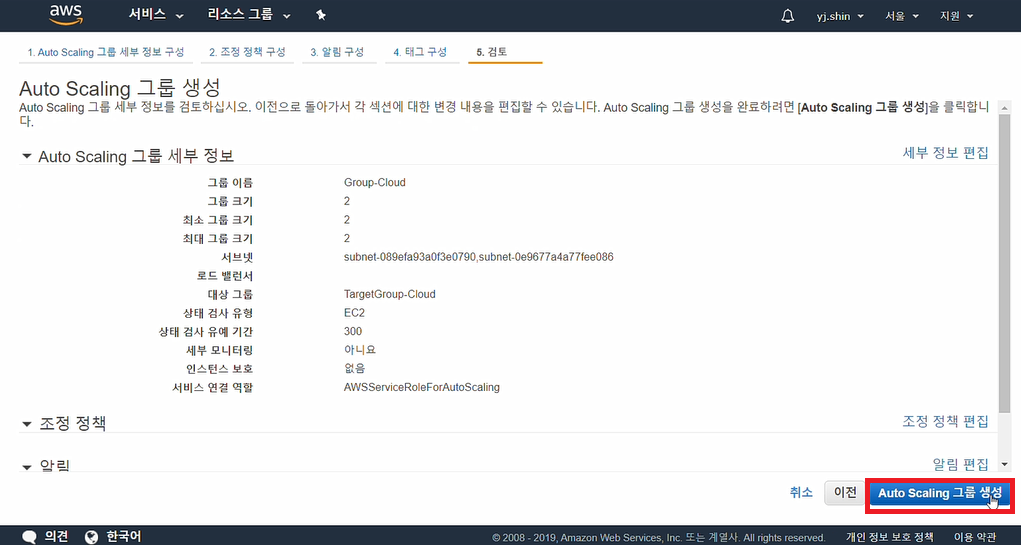Click the 의견 feedback button
The image size is (1021, 545).
click(56, 537)
